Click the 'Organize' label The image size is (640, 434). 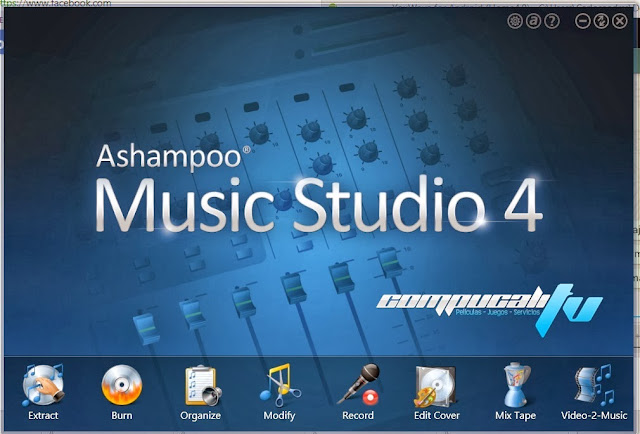[200, 416]
